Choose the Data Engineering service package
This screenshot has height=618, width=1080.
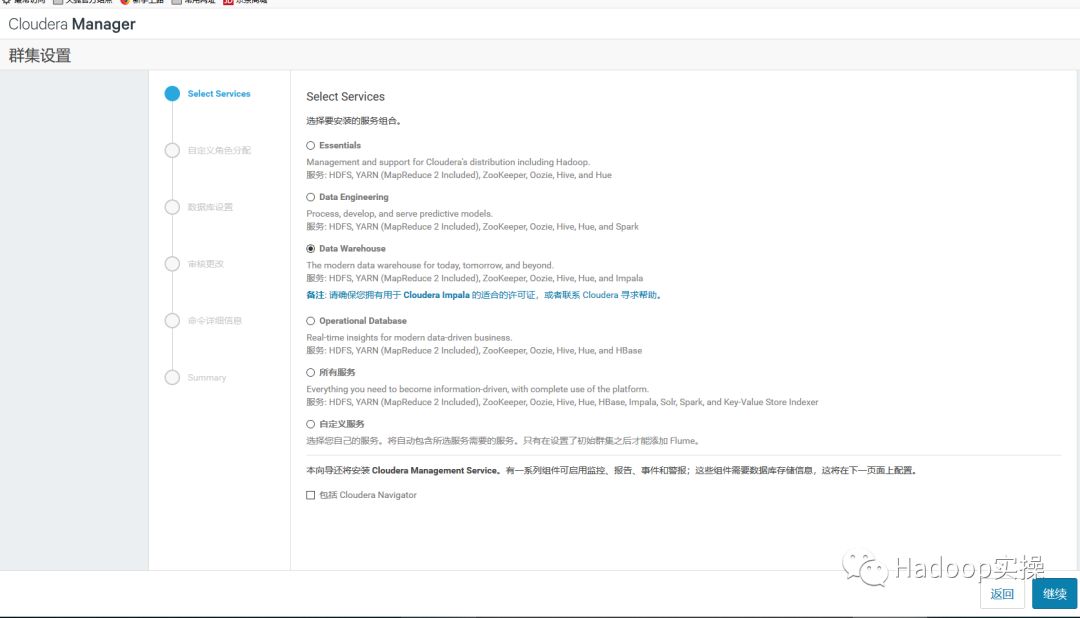click(x=311, y=197)
